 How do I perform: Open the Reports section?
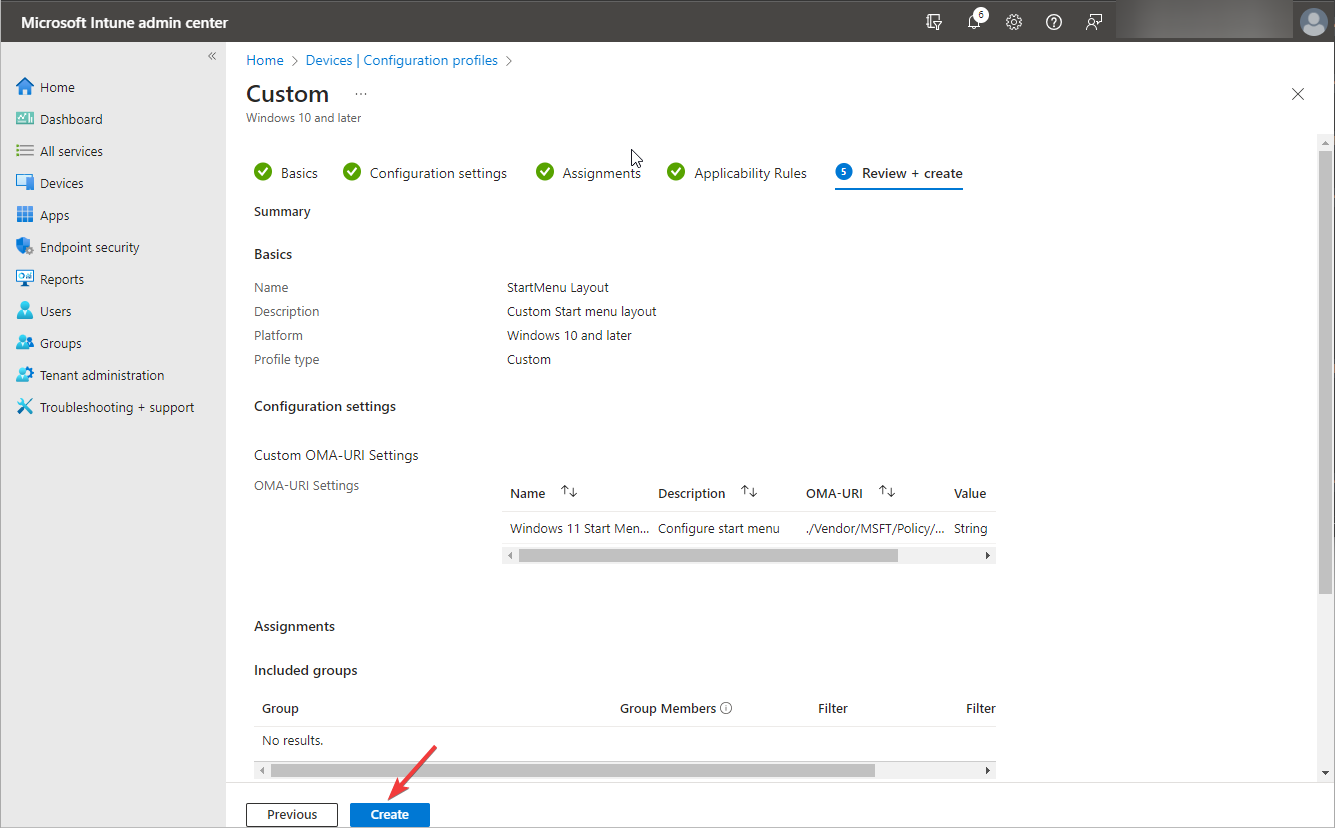click(x=62, y=278)
